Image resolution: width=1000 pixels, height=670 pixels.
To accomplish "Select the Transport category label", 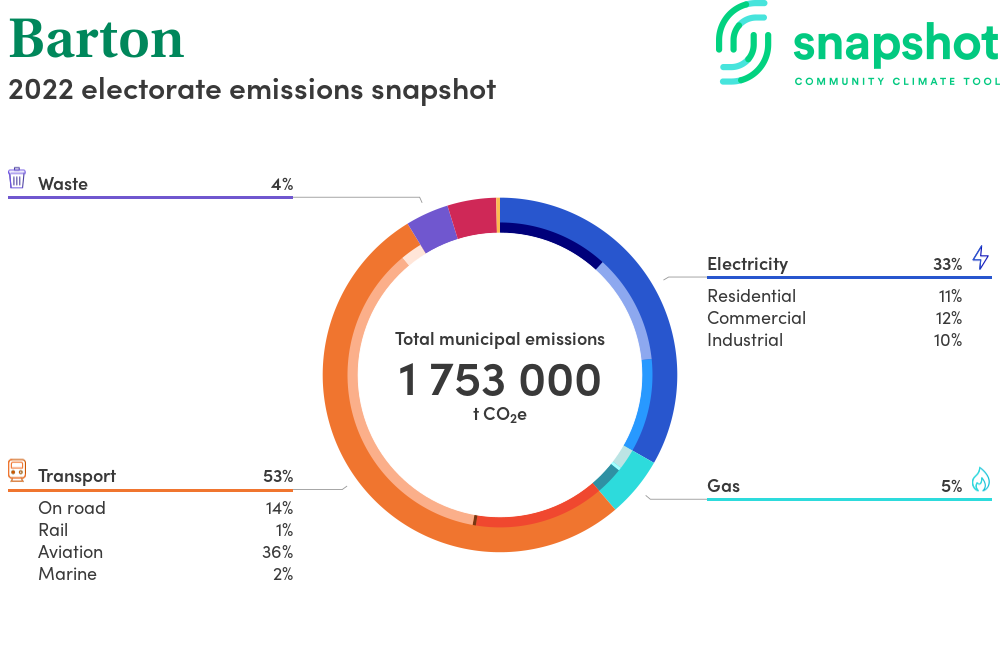I will (x=77, y=476).
